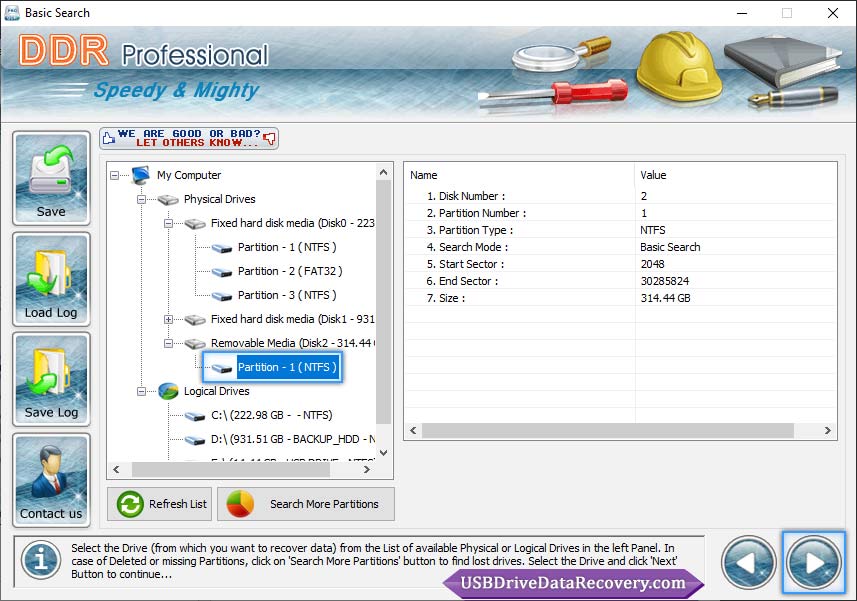Click the drive tree scroll-right arrow

point(367,469)
